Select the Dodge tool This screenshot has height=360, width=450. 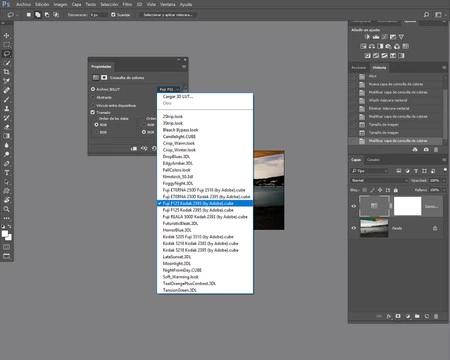[6, 154]
